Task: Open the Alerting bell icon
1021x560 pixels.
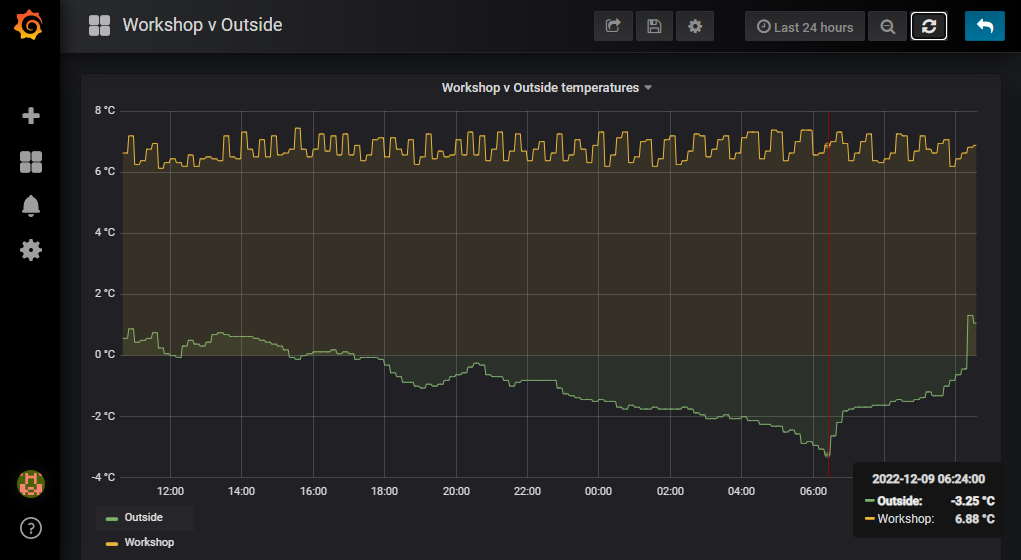Action: click(31, 206)
